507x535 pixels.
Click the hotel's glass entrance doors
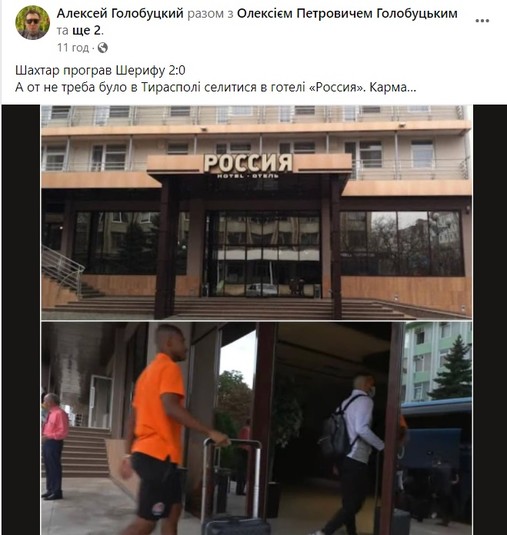point(264,254)
